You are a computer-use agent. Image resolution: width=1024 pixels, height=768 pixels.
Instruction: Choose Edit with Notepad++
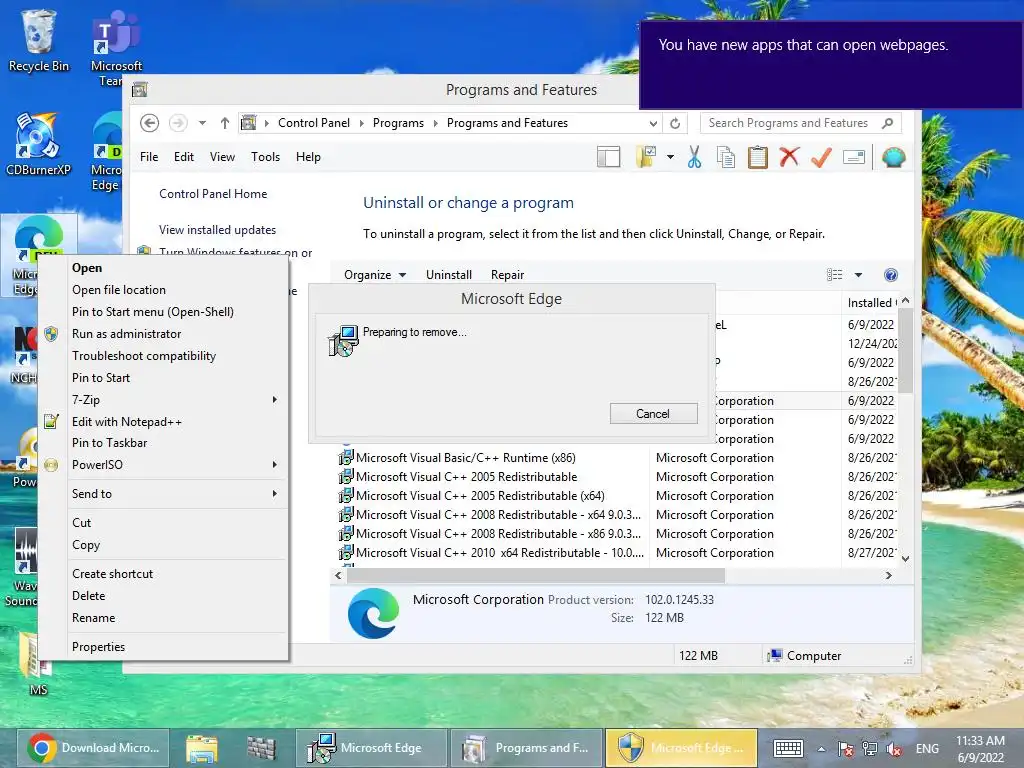(x=163, y=422)
